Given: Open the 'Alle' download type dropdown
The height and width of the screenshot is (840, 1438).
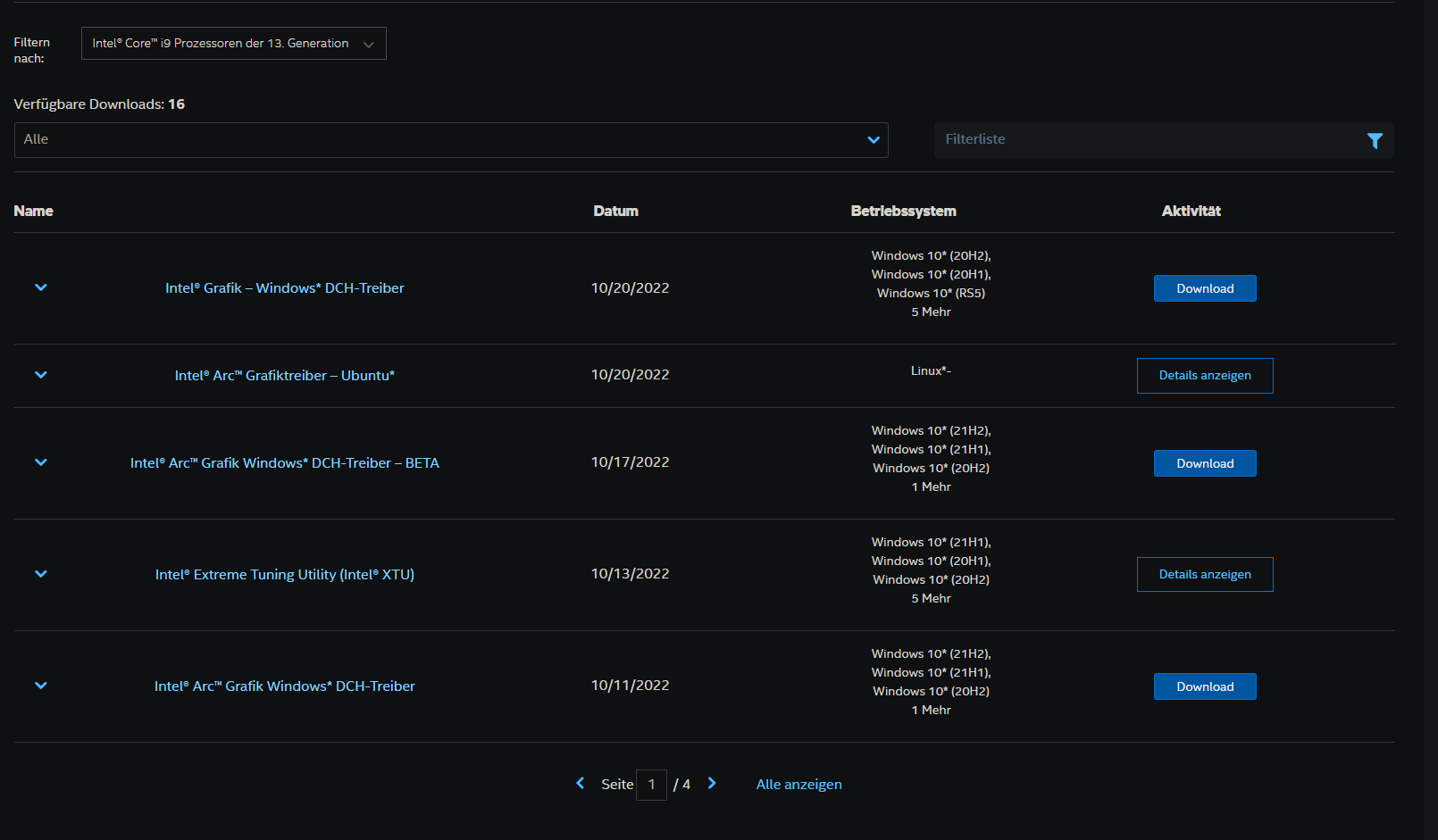Looking at the screenshot, I should tap(451, 140).
